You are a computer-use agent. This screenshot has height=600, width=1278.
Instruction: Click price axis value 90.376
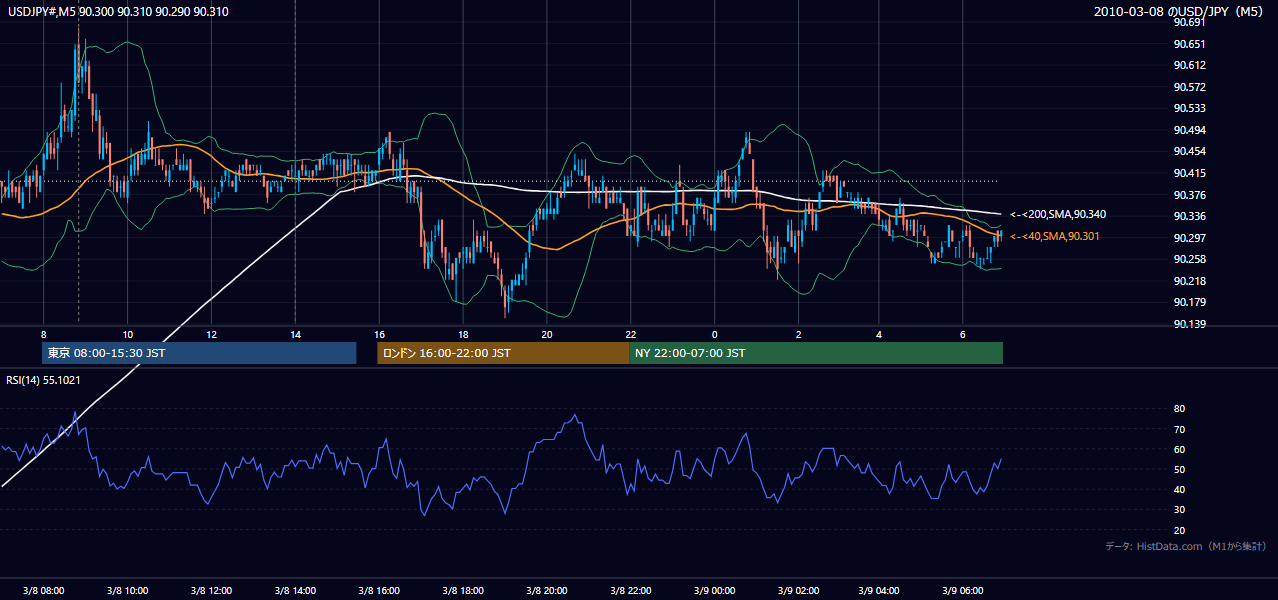point(1189,195)
